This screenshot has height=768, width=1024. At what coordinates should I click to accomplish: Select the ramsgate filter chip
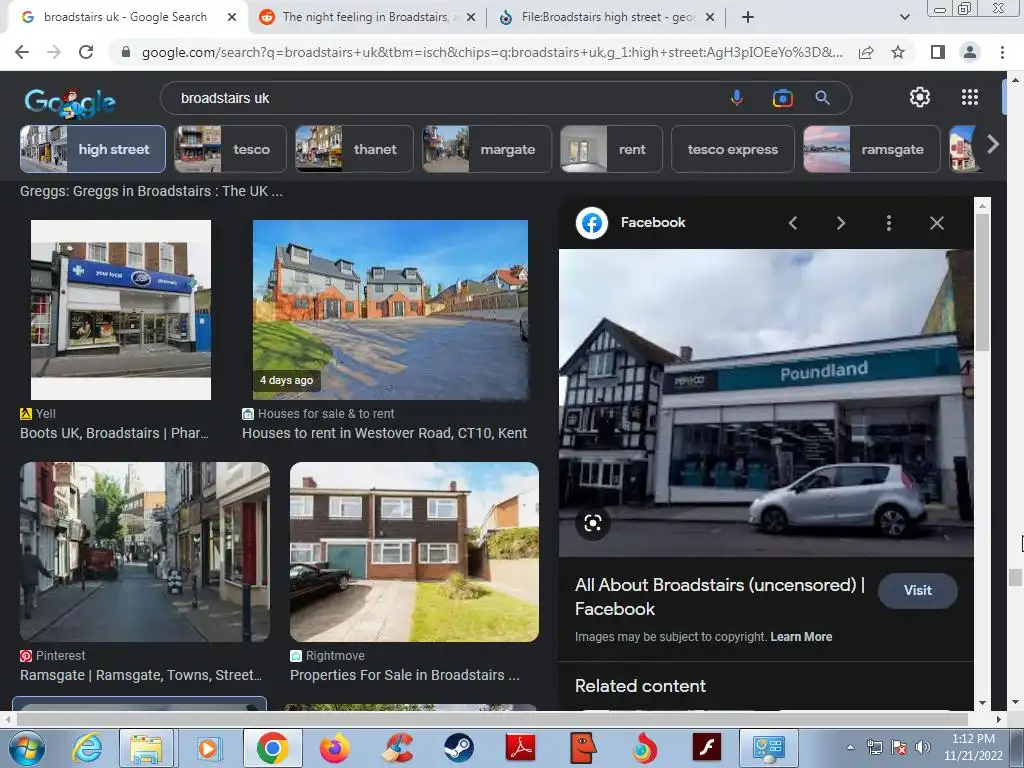coord(871,150)
